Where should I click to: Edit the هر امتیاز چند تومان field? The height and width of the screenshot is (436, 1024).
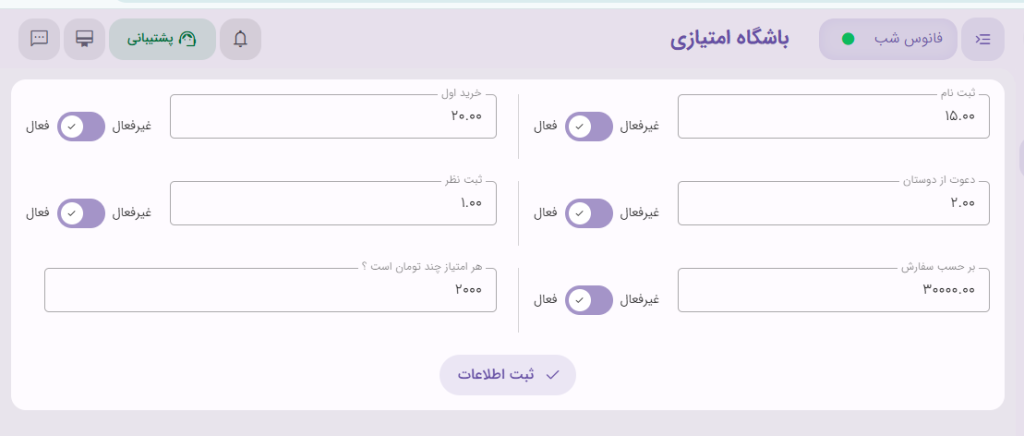pos(270,290)
